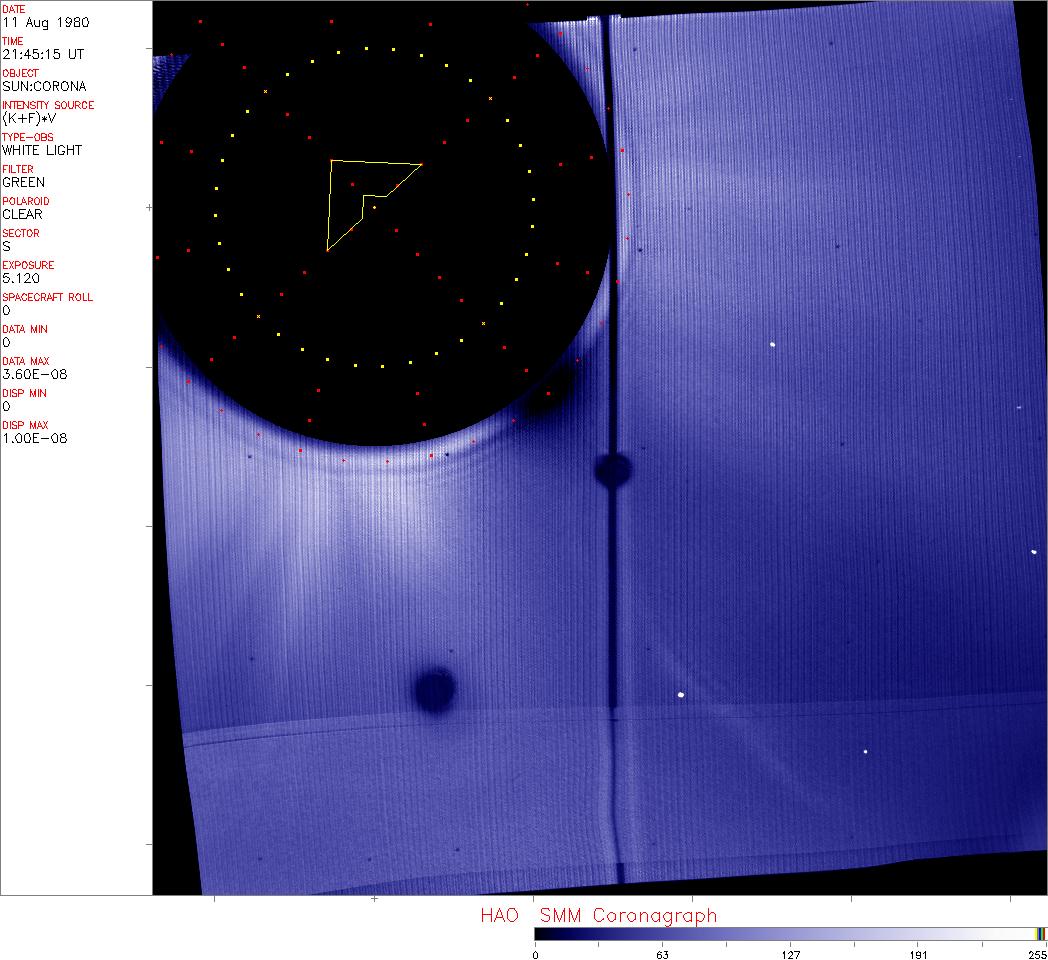Click the 63 tick label under the colorbar
This screenshot has width=1048, height=960.
662,954
